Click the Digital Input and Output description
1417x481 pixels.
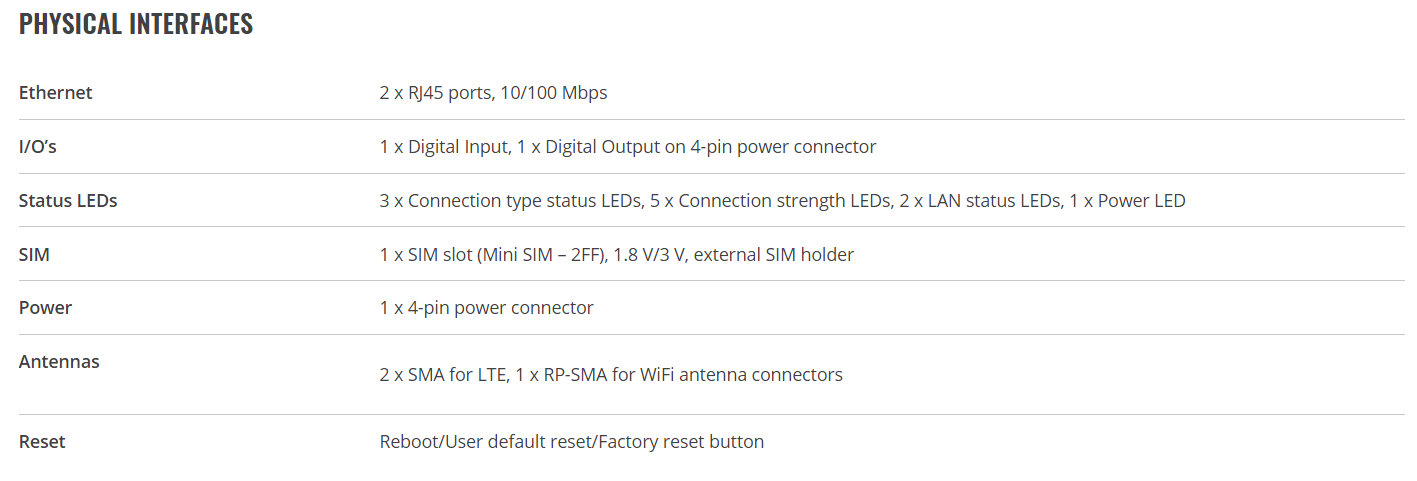[x=628, y=147]
